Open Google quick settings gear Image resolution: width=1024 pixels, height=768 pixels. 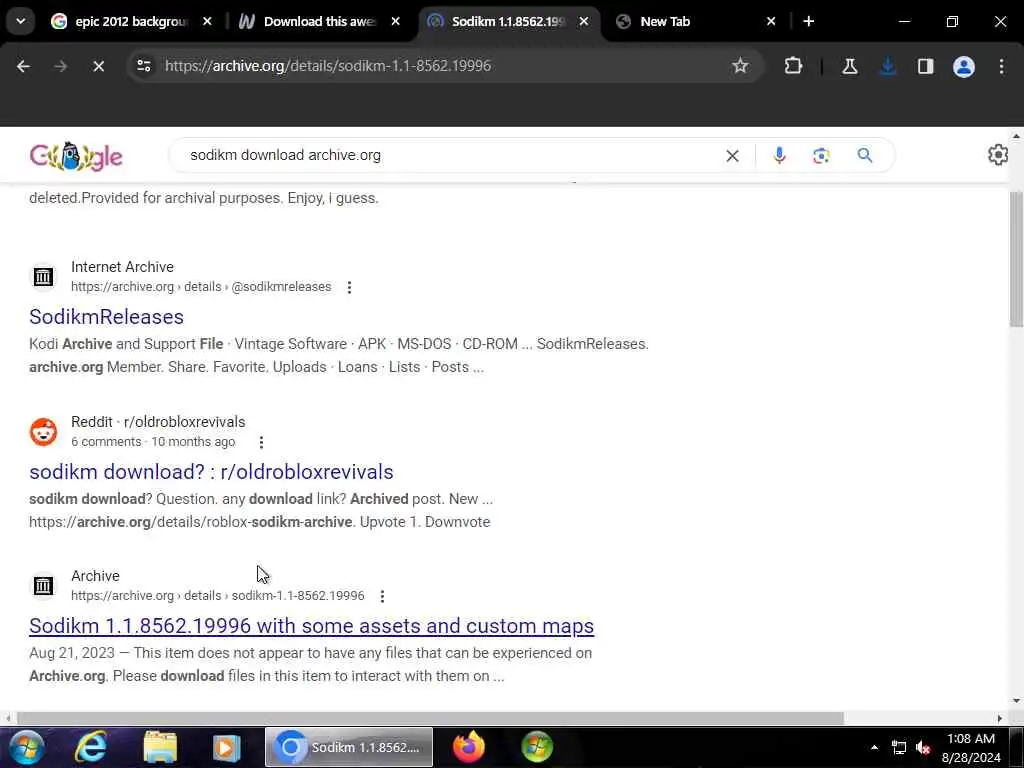pyautogui.click(x=997, y=155)
